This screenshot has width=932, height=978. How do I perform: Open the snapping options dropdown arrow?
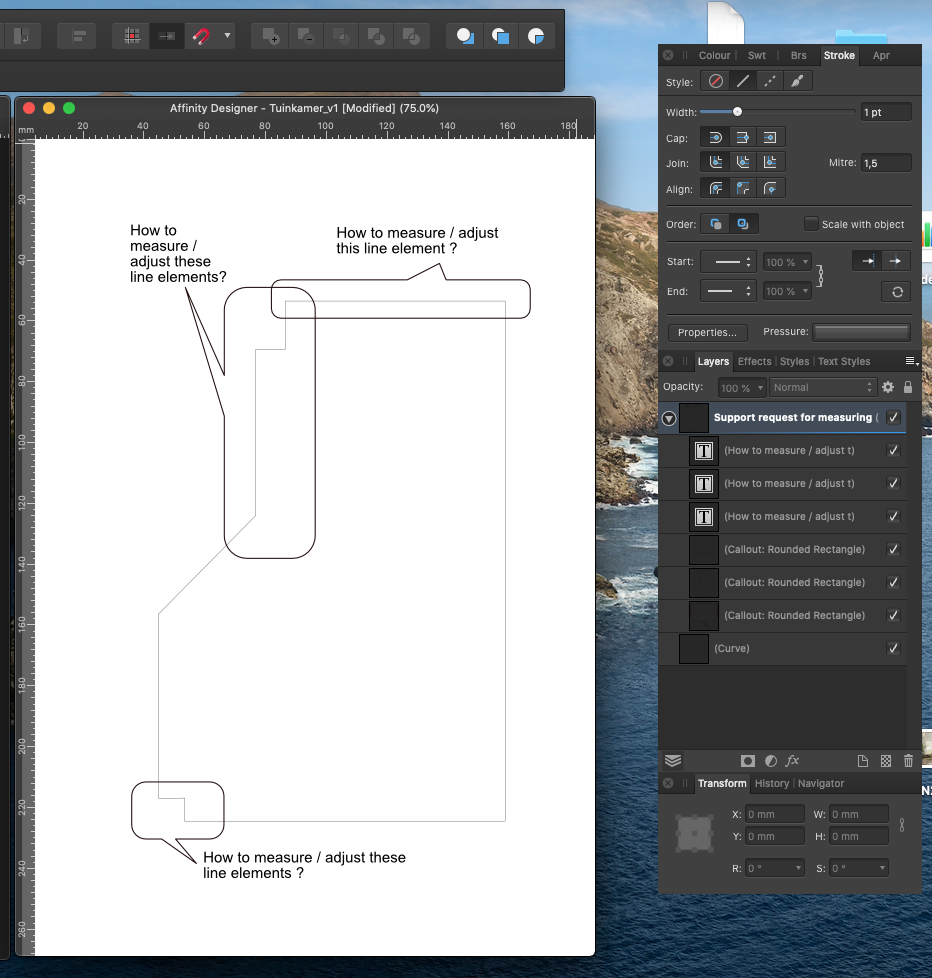tap(227, 36)
